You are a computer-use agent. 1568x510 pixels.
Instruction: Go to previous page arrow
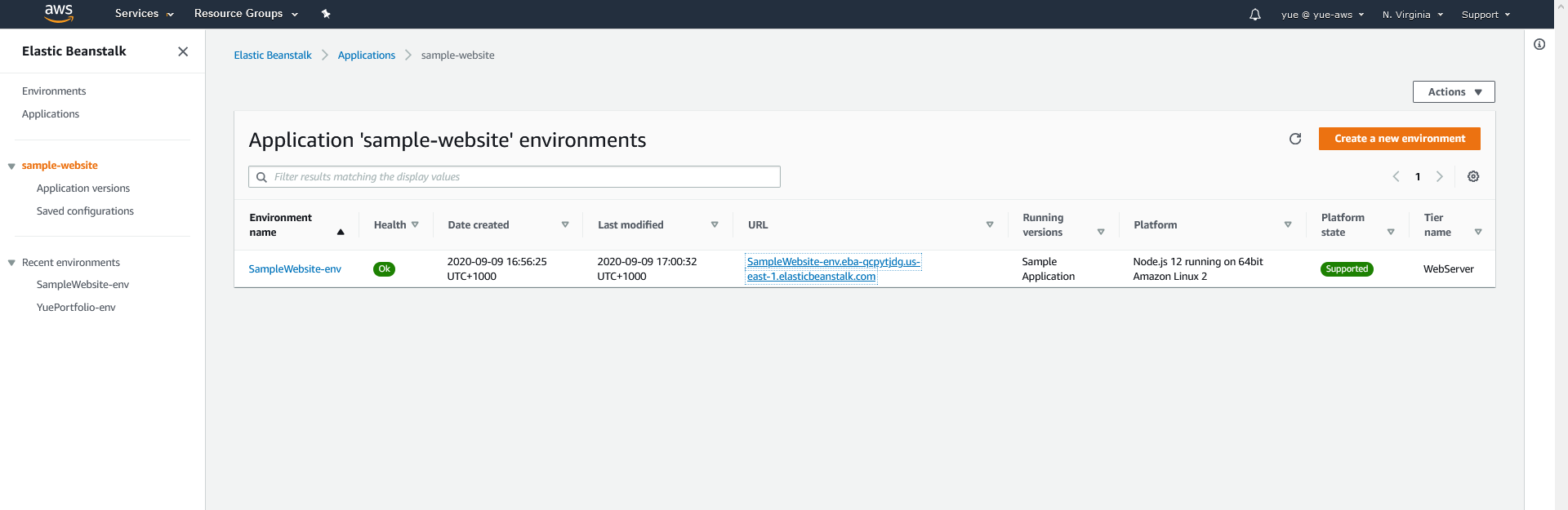tap(1396, 176)
